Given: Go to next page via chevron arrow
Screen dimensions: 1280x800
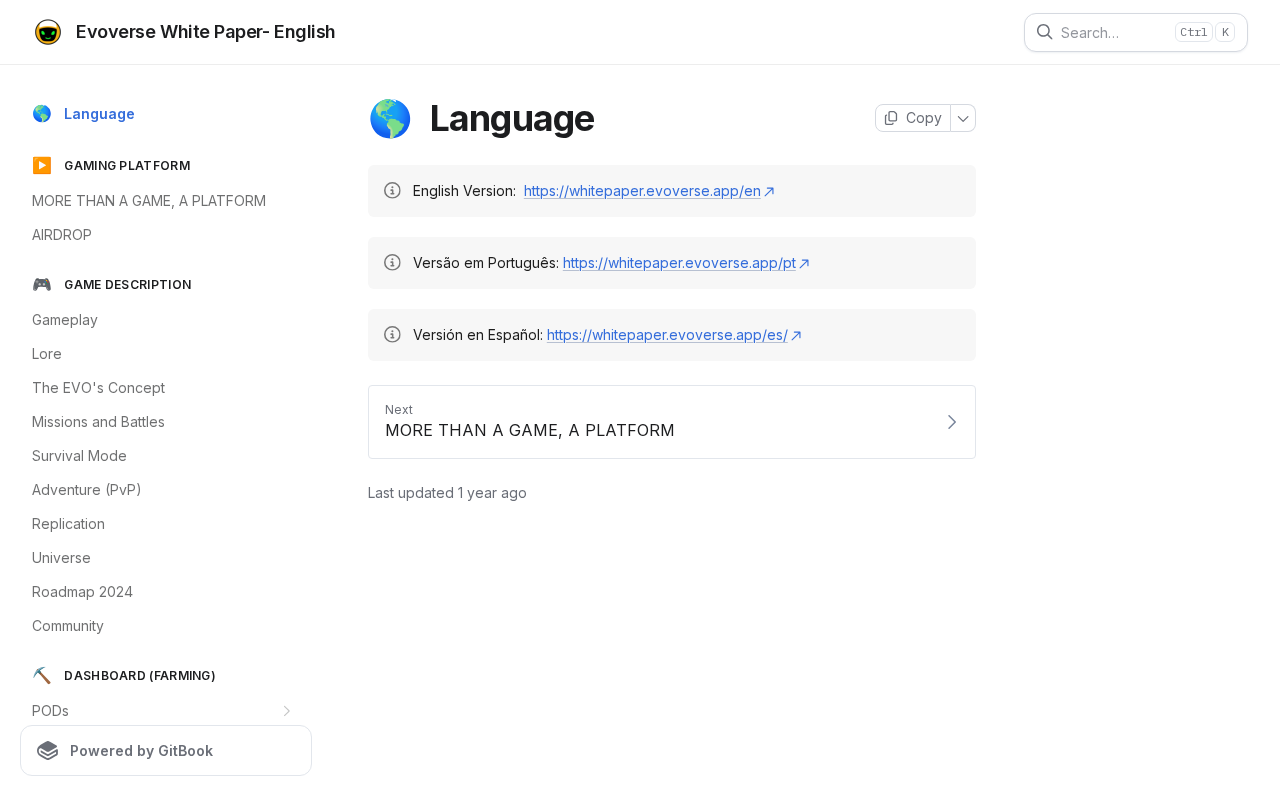Looking at the screenshot, I should pyautogui.click(x=952, y=422).
